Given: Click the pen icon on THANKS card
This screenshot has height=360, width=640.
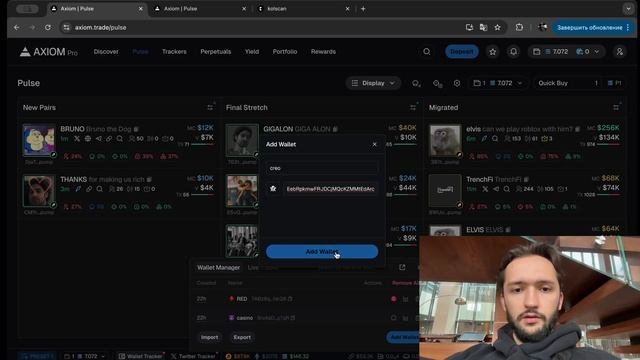Looking at the screenshot, I should (78, 189).
